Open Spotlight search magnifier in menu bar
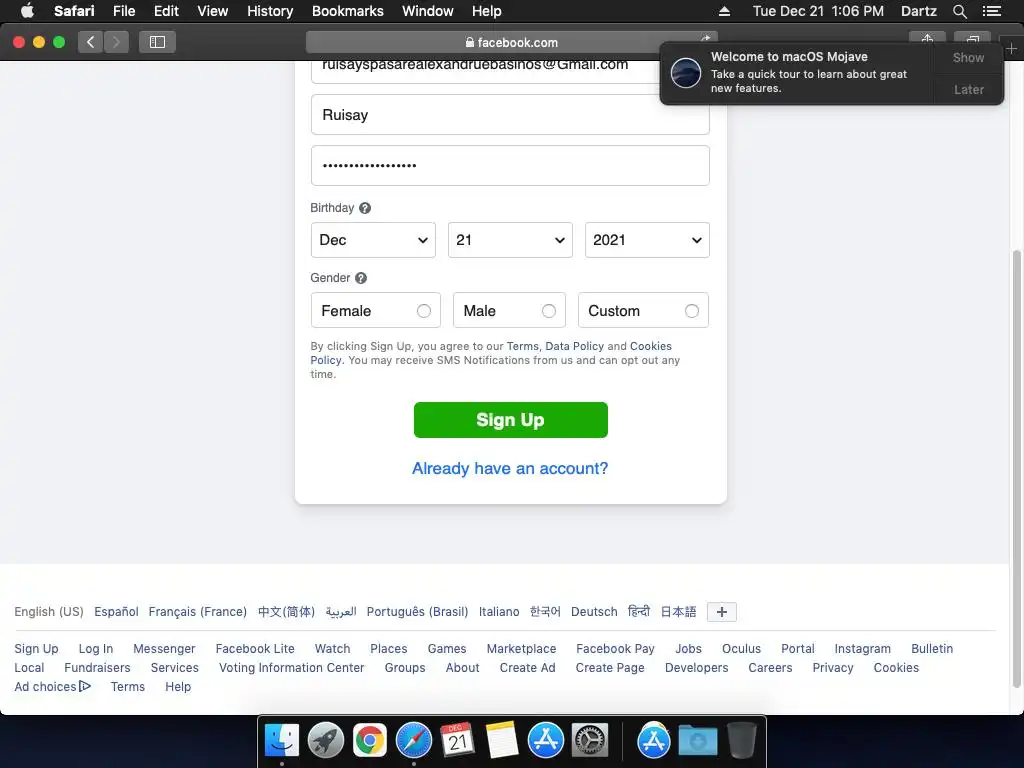Image resolution: width=1024 pixels, height=768 pixels. [959, 11]
